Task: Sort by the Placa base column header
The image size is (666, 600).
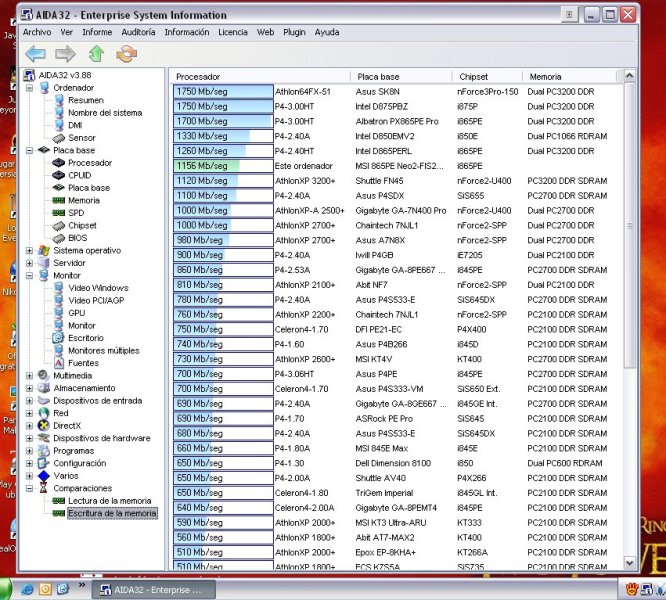Action: (x=401, y=77)
